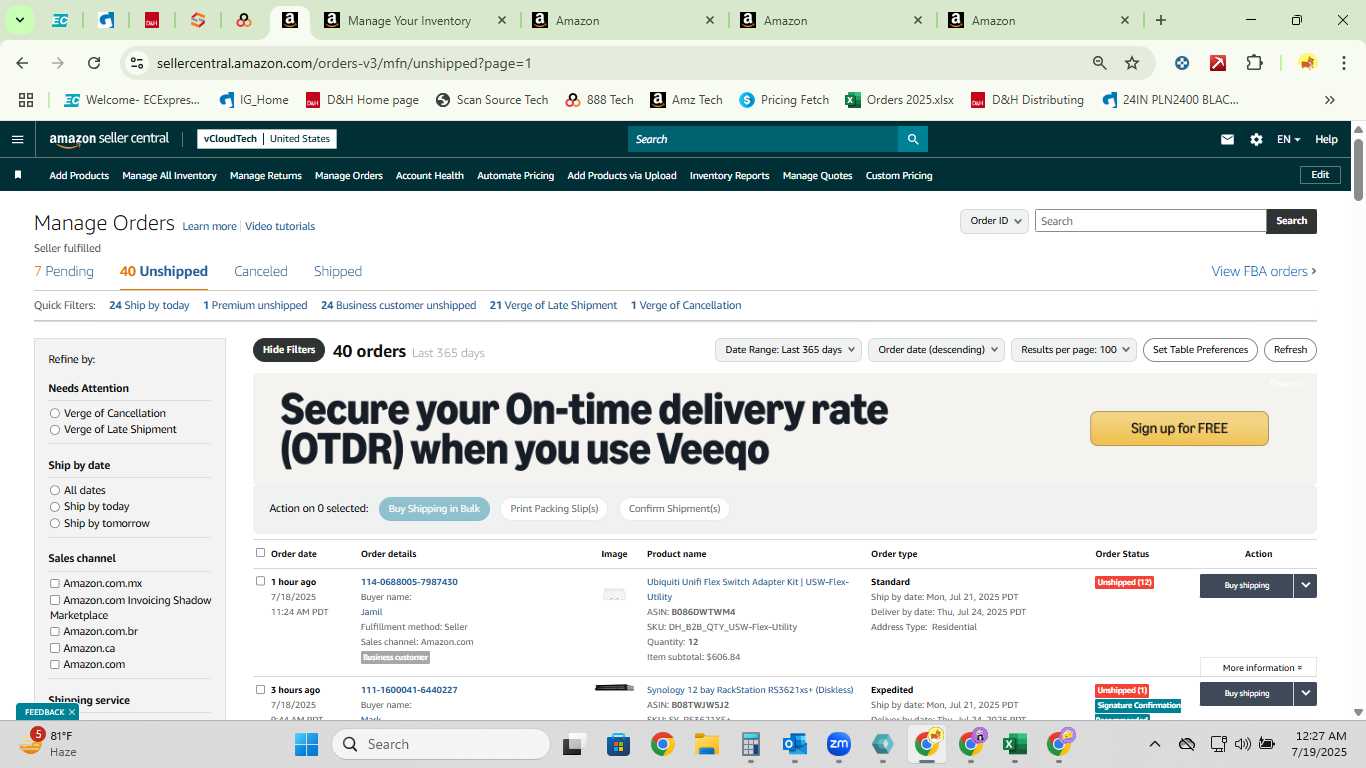This screenshot has width=1366, height=768.
Task: Open the tab search arrow at the top left
Action: click(x=19, y=20)
